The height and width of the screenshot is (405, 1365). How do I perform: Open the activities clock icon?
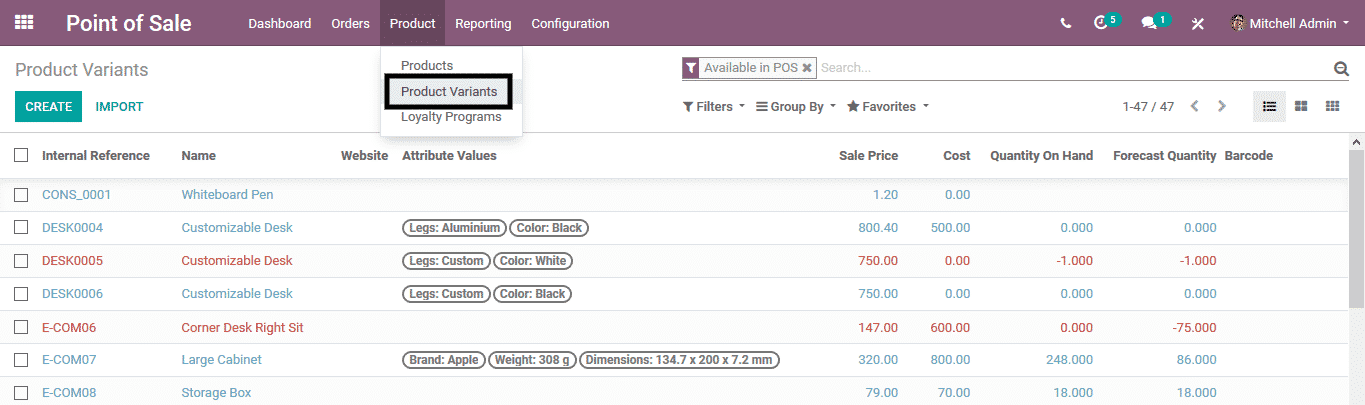[1102, 23]
